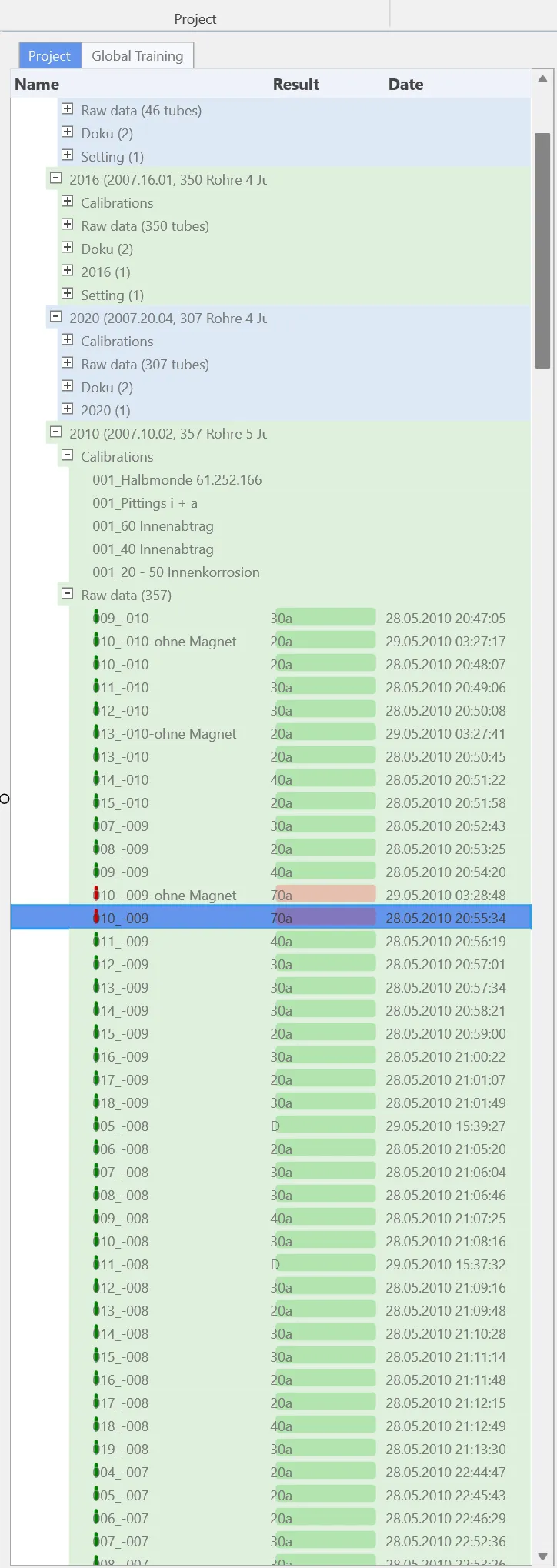Click the tube icon next to 11_-010

[x=96, y=686]
